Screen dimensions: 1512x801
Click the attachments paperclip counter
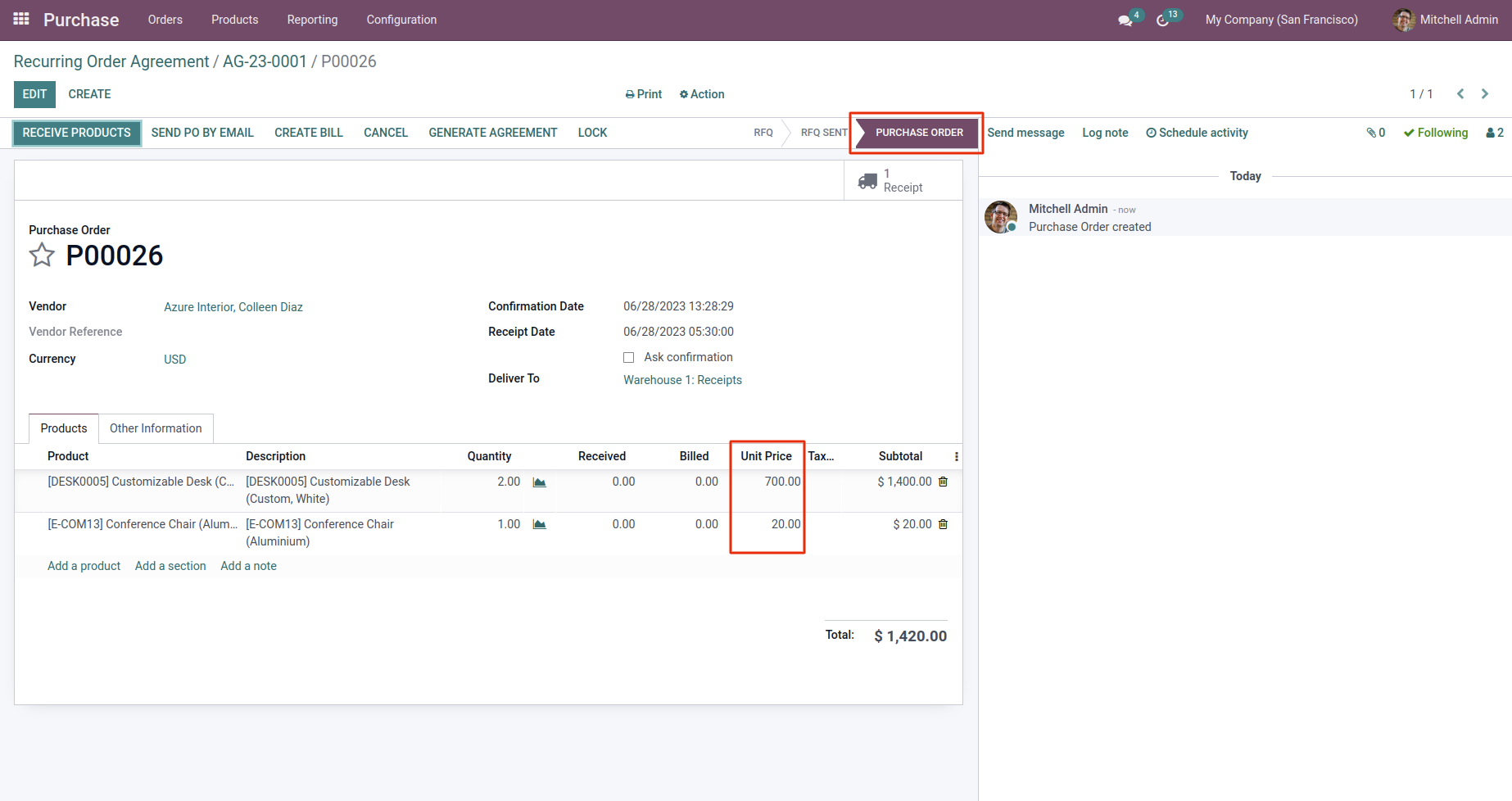pos(1376,133)
